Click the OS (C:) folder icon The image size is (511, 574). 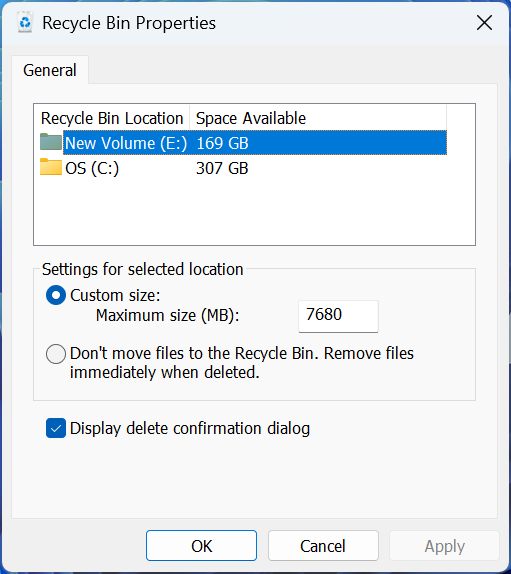pos(51,167)
